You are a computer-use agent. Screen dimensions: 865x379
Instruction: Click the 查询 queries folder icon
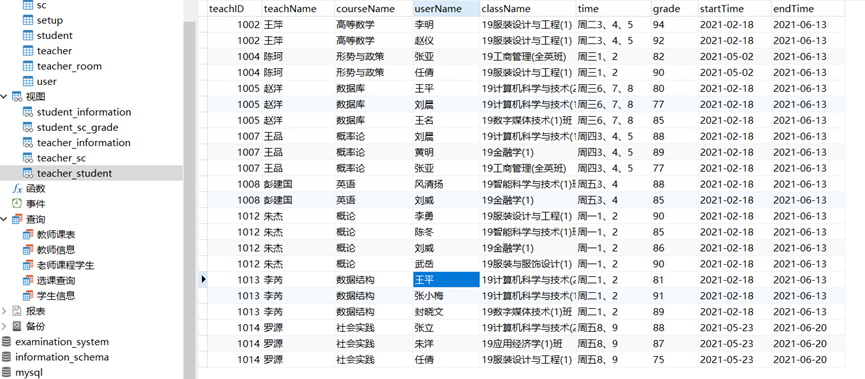coord(17,219)
